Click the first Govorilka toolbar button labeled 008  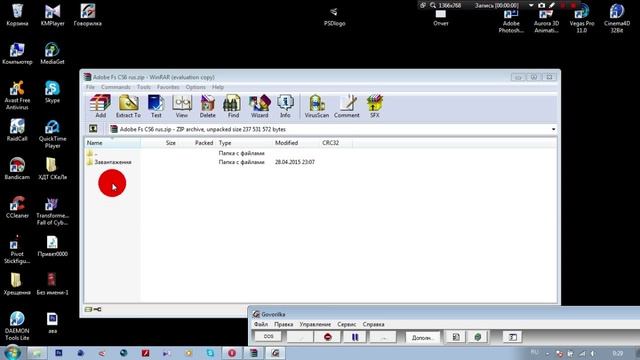point(268,337)
